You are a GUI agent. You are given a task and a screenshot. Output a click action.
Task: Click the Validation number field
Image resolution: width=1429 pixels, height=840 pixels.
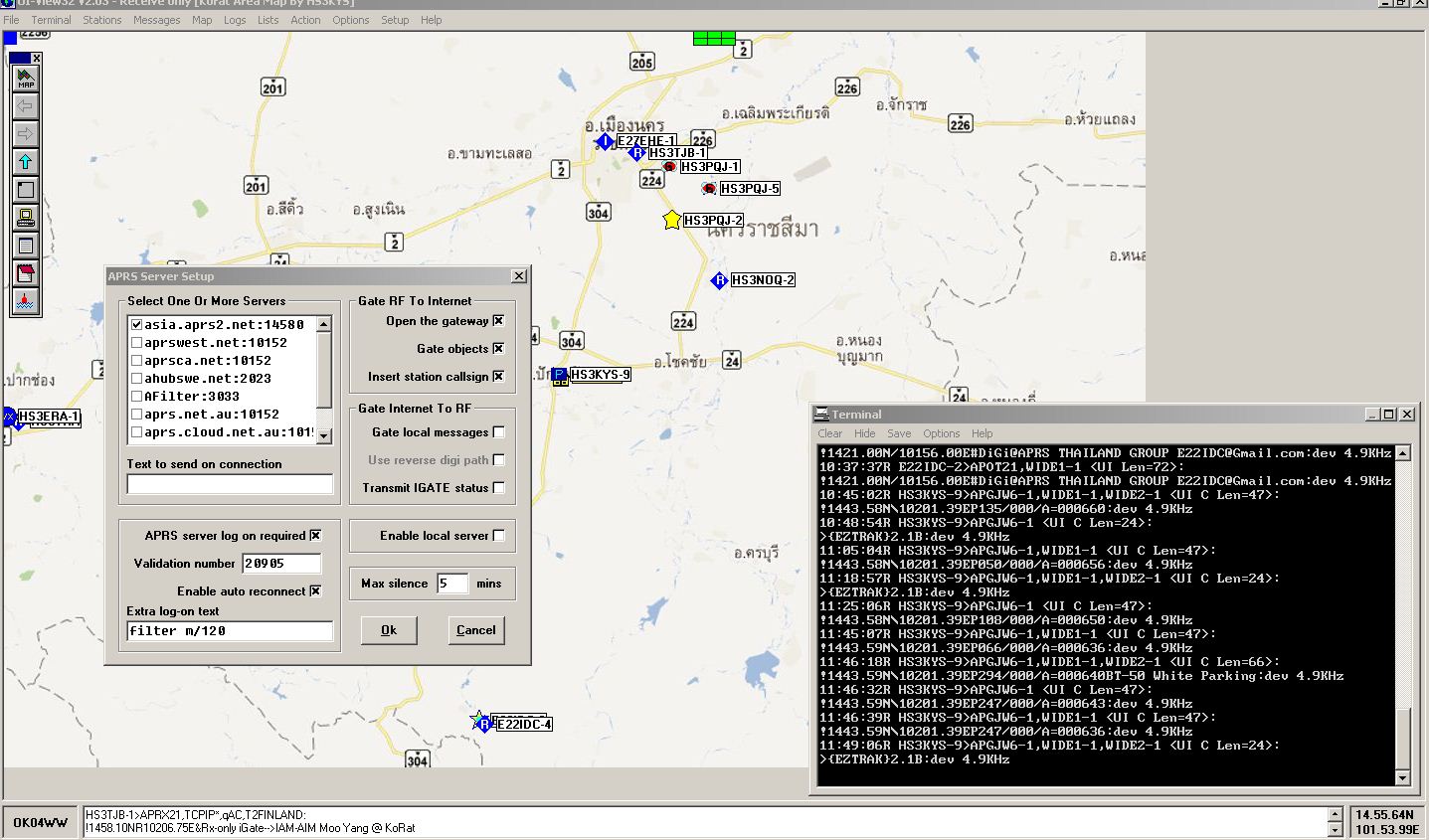point(280,564)
